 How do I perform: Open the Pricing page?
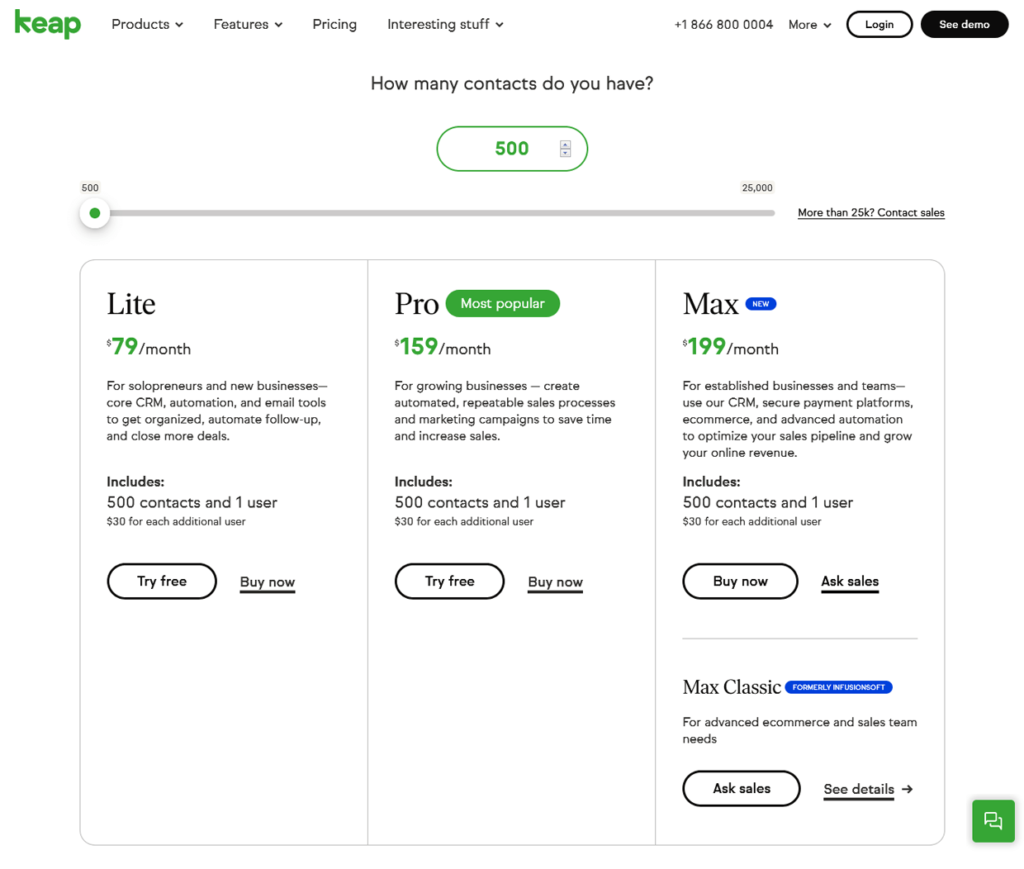[334, 24]
